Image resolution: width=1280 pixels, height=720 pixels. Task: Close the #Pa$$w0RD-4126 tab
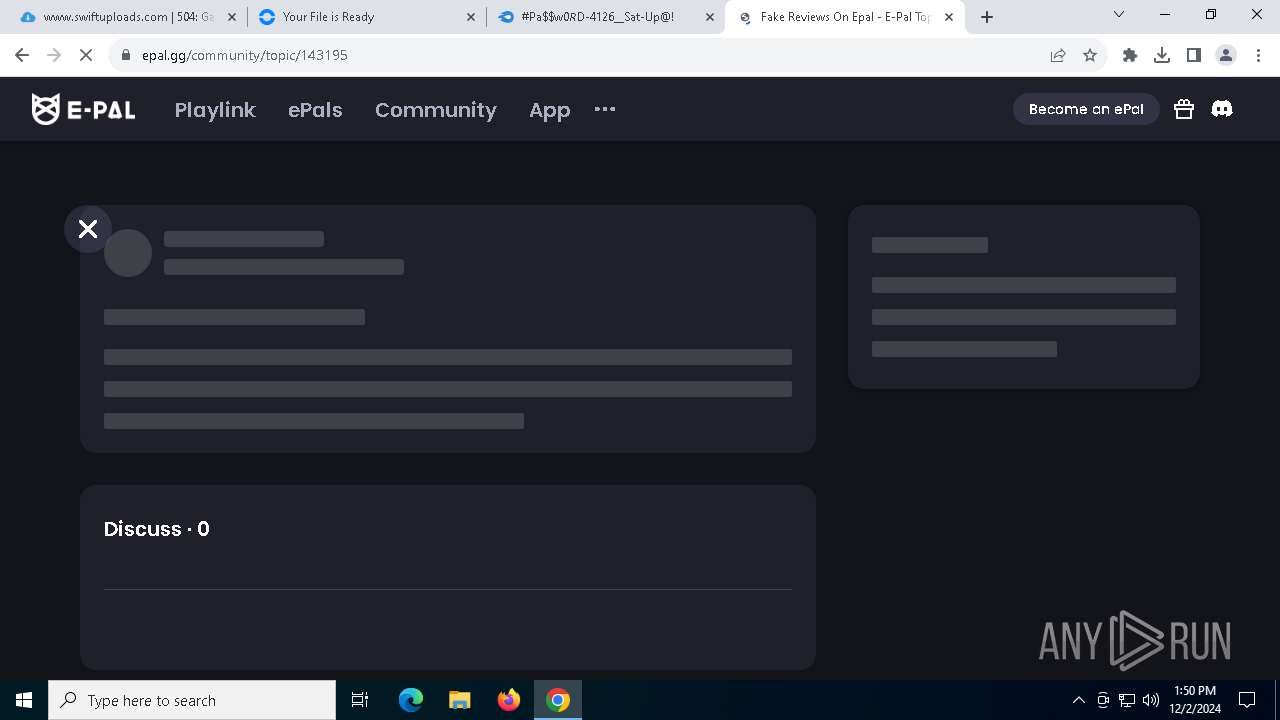coord(709,17)
